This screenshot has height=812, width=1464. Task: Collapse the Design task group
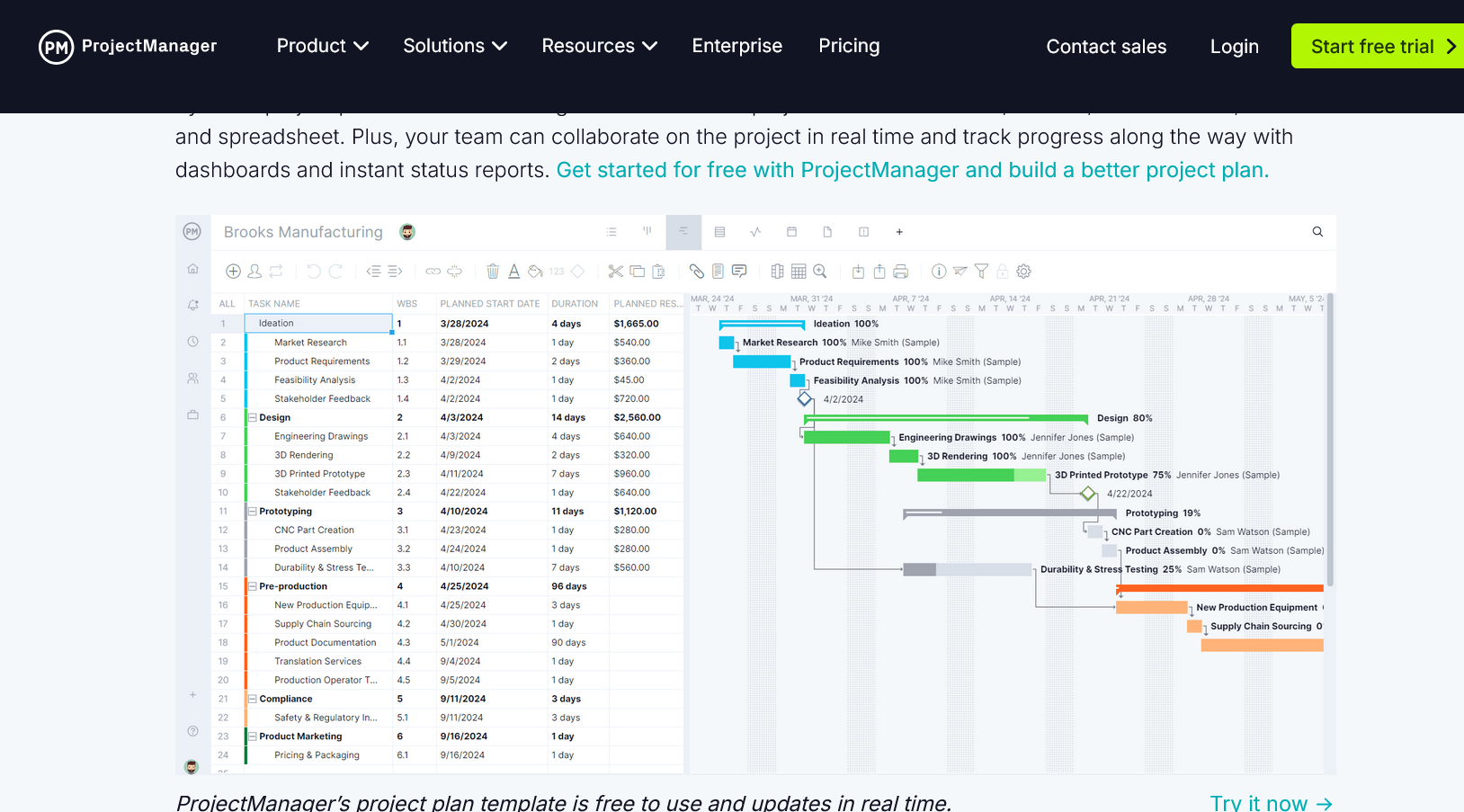(x=253, y=417)
